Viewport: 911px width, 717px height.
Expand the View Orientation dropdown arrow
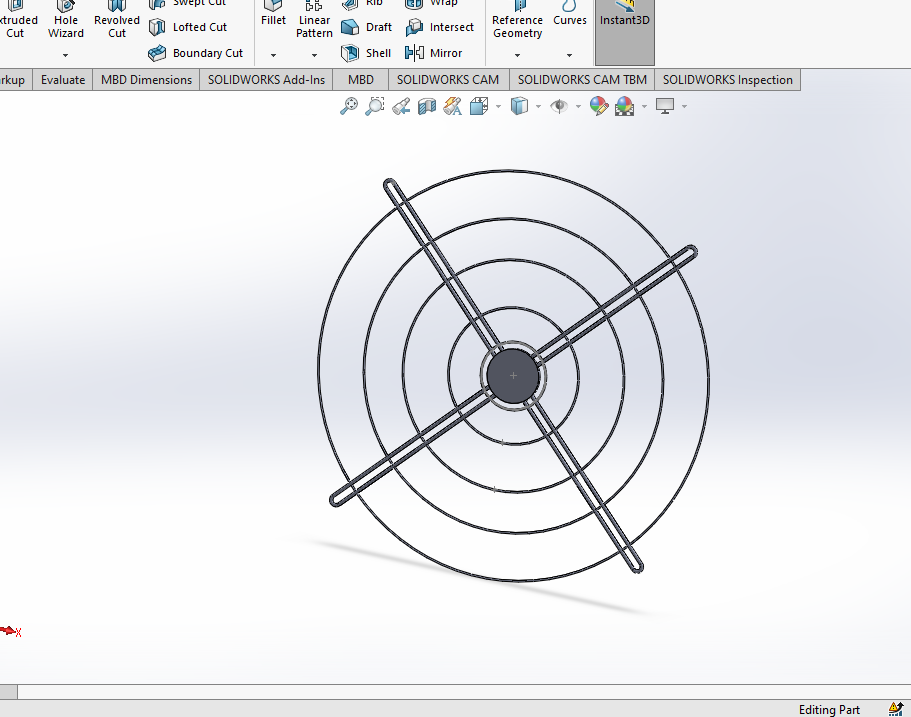pyautogui.click(x=498, y=106)
